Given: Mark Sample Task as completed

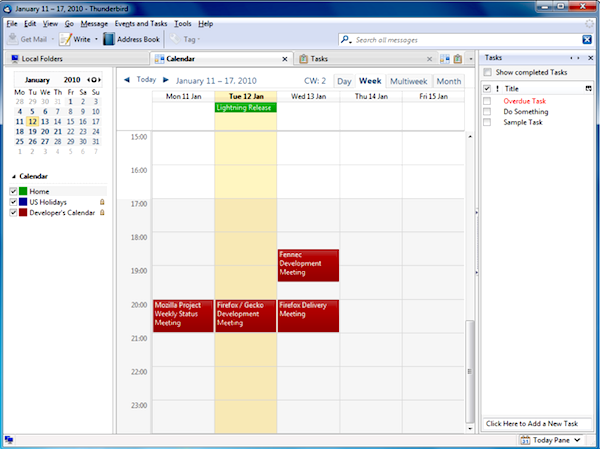Looking at the screenshot, I should pyautogui.click(x=487, y=122).
